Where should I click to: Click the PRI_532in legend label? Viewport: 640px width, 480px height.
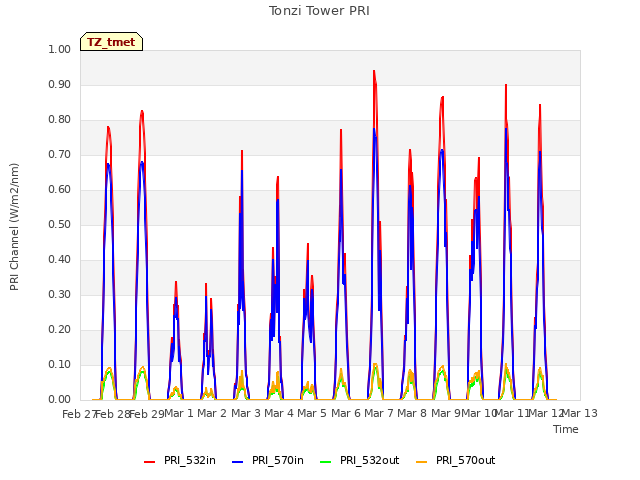[190, 460]
